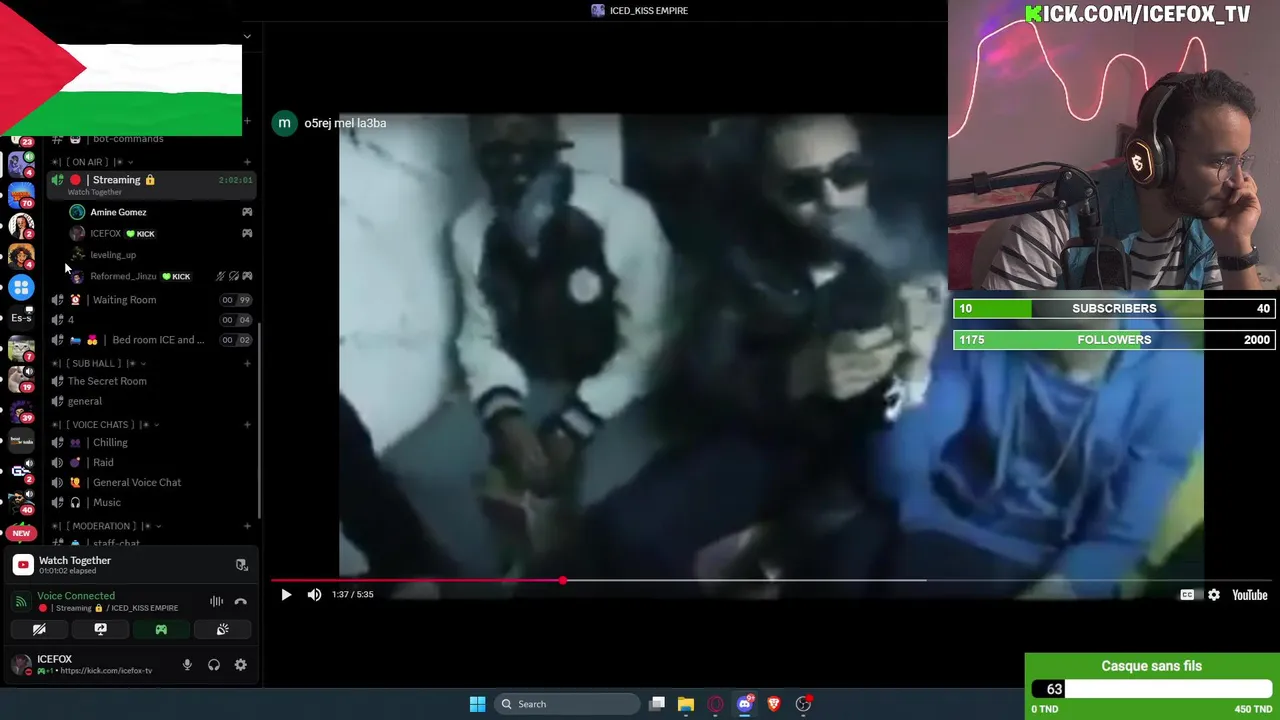Join the general voice channel

(150, 401)
